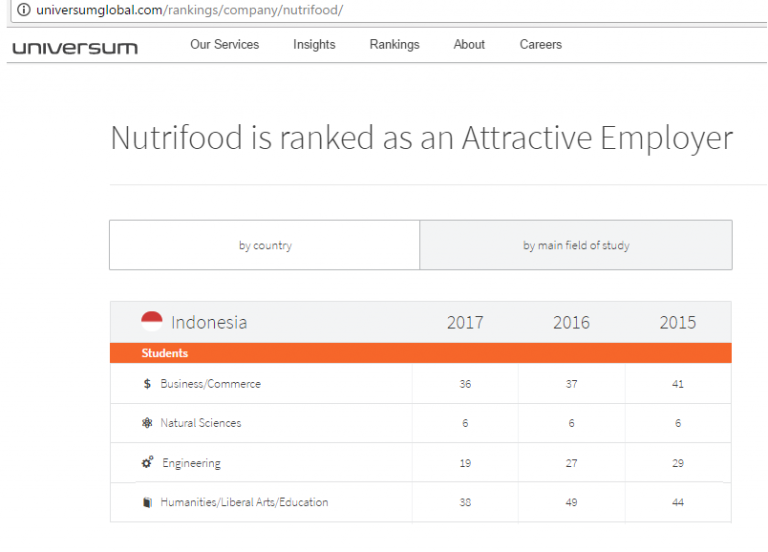The width and height of the screenshot is (768, 552).
Task: Click the Natural Sciences row label
Action: (200, 423)
